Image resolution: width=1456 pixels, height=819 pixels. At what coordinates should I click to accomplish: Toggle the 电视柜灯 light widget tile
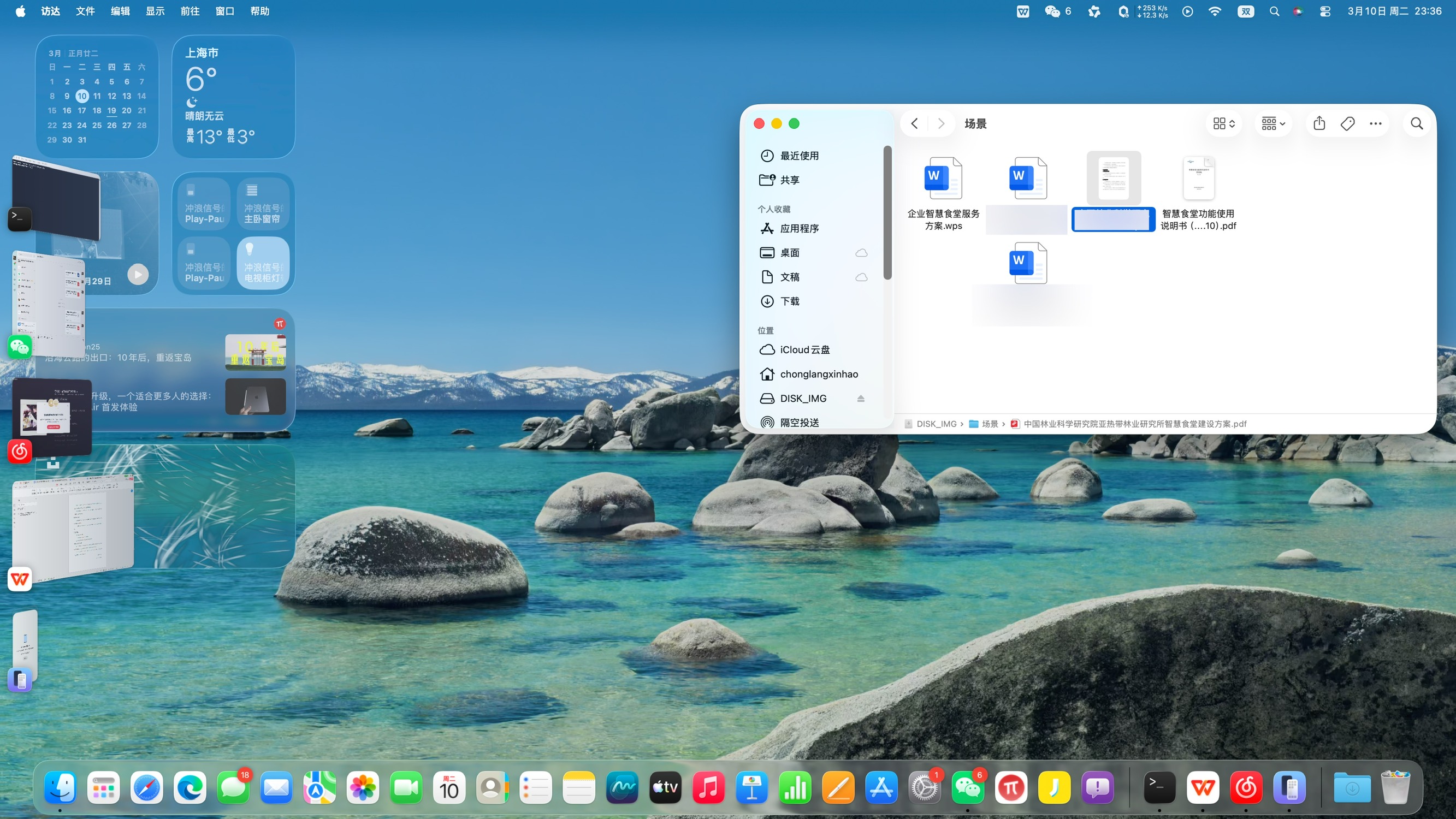263,263
